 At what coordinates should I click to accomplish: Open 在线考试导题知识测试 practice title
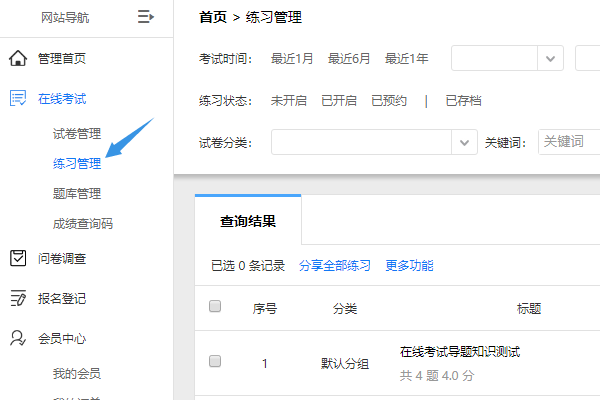click(460, 351)
